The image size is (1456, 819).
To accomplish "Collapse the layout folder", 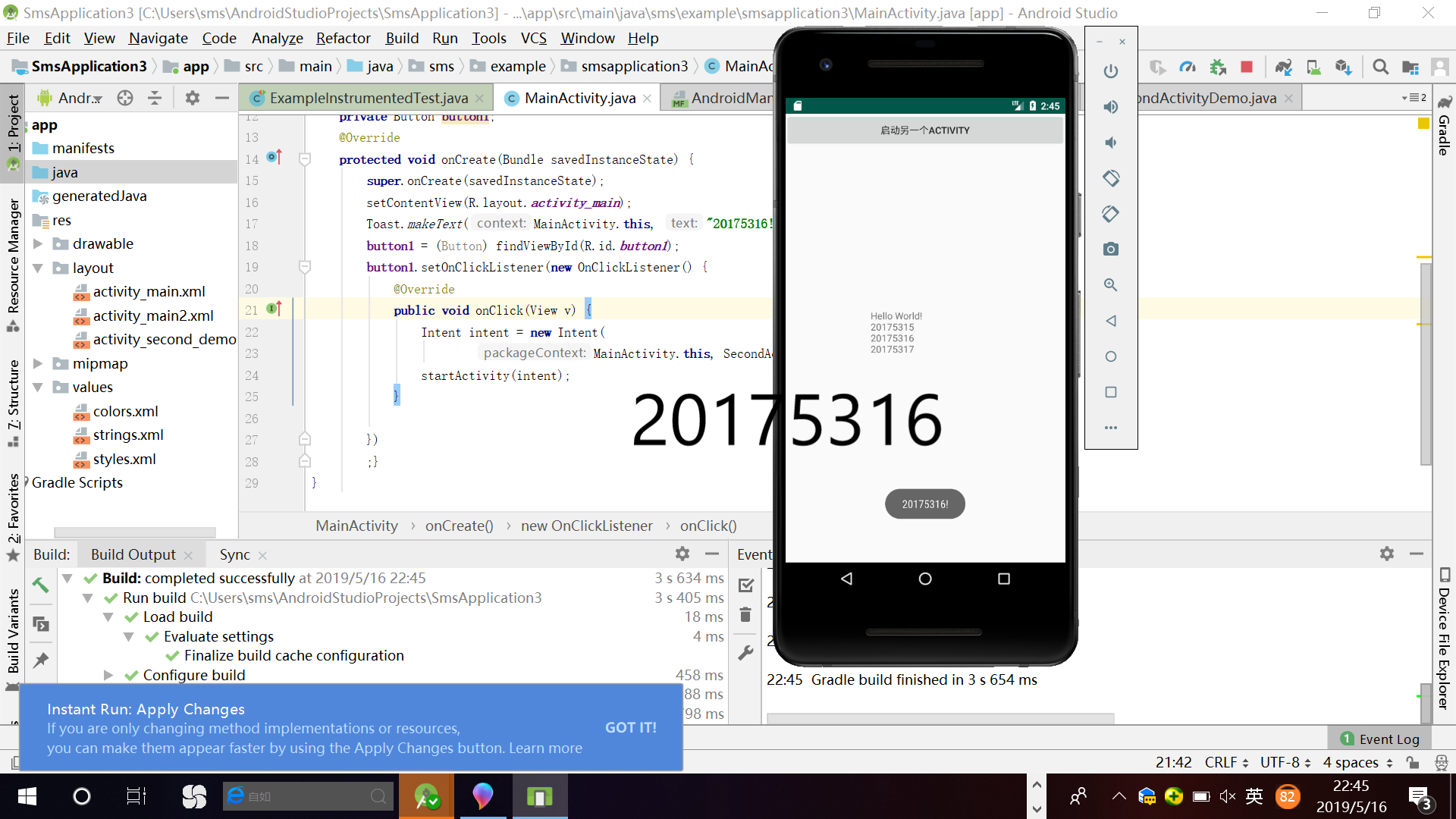I will click(x=37, y=268).
